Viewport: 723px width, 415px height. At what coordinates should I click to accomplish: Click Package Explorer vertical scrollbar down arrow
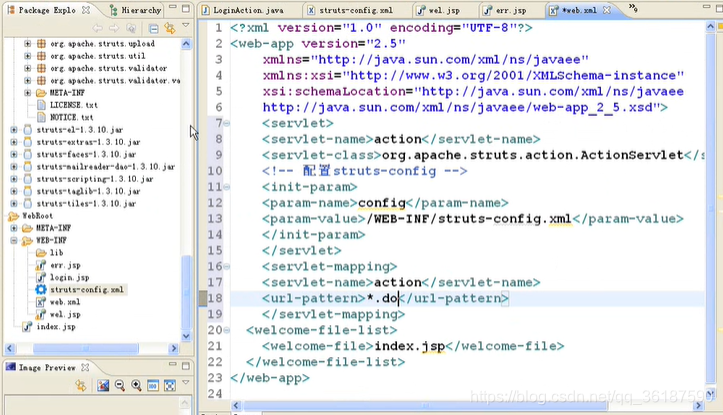(186, 336)
